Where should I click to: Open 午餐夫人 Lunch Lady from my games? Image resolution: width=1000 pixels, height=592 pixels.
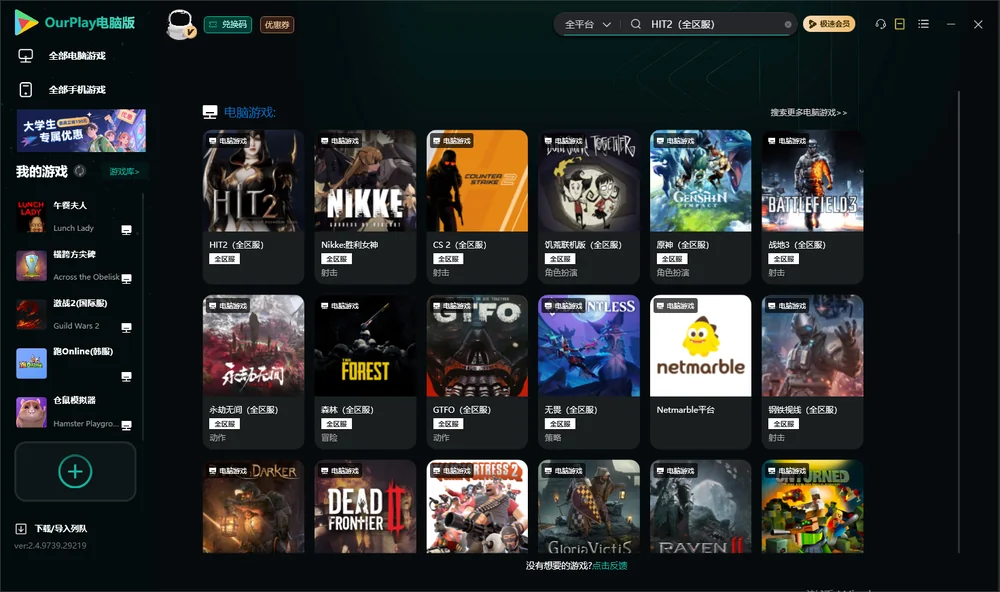[x=74, y=216]
